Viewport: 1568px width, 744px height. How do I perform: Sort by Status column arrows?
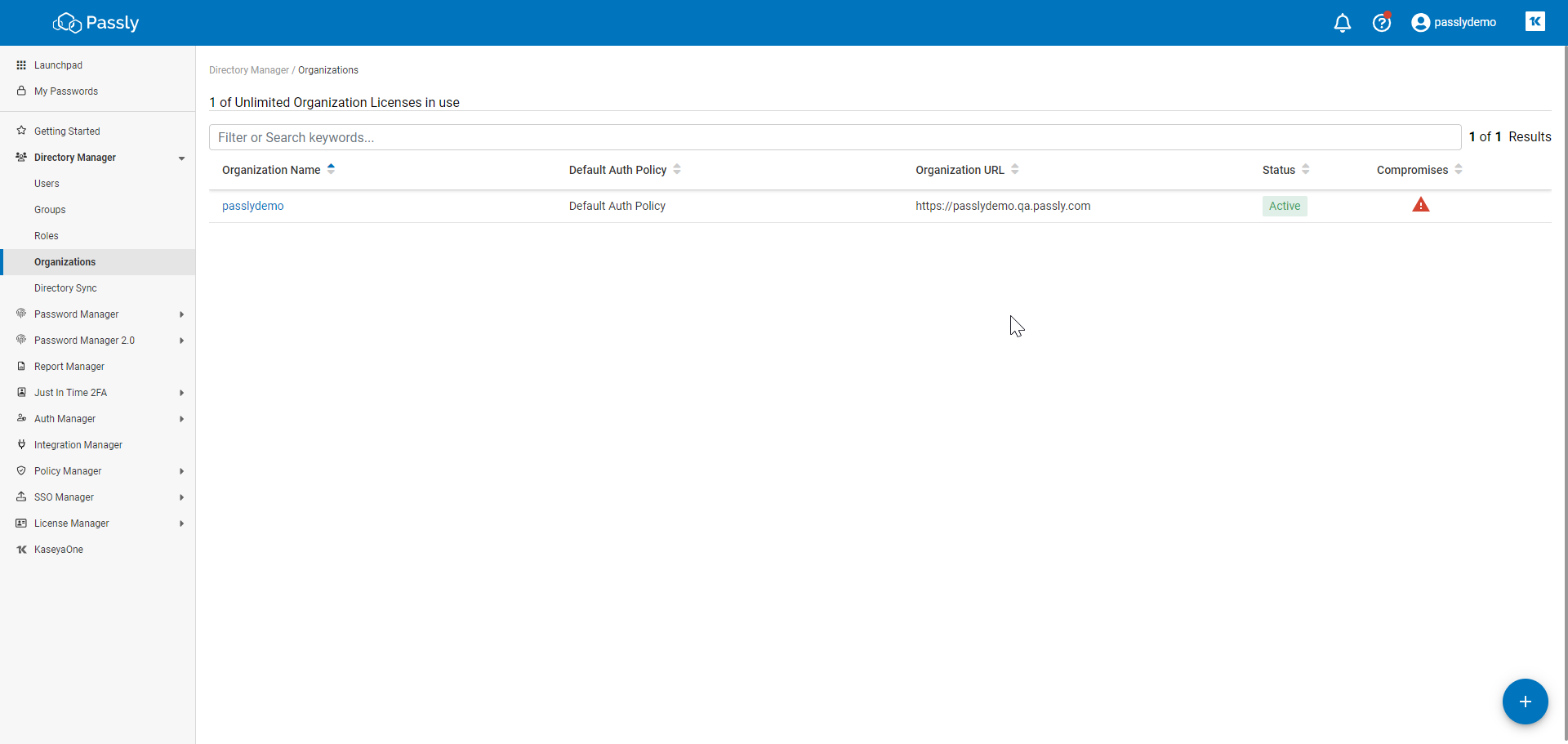tap(1306, 169)
